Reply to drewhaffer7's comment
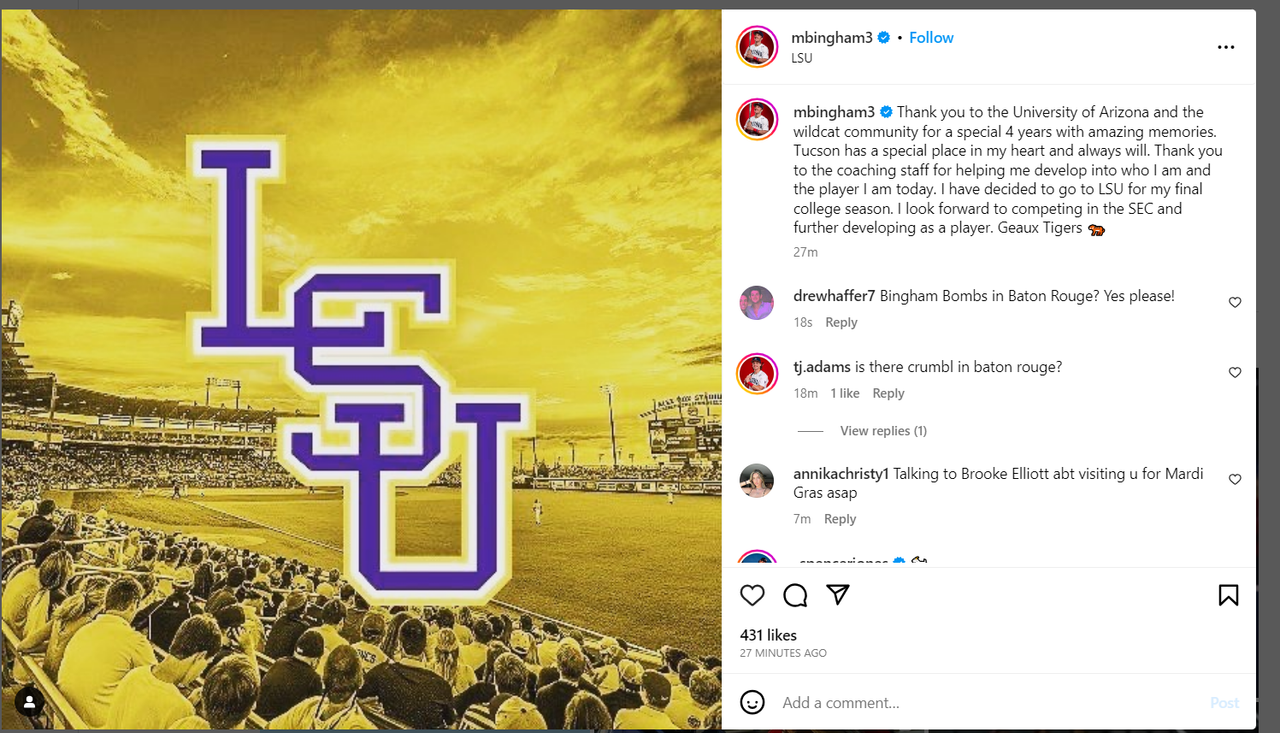The height and width of the screenshot is (733, 1280). 841,322
